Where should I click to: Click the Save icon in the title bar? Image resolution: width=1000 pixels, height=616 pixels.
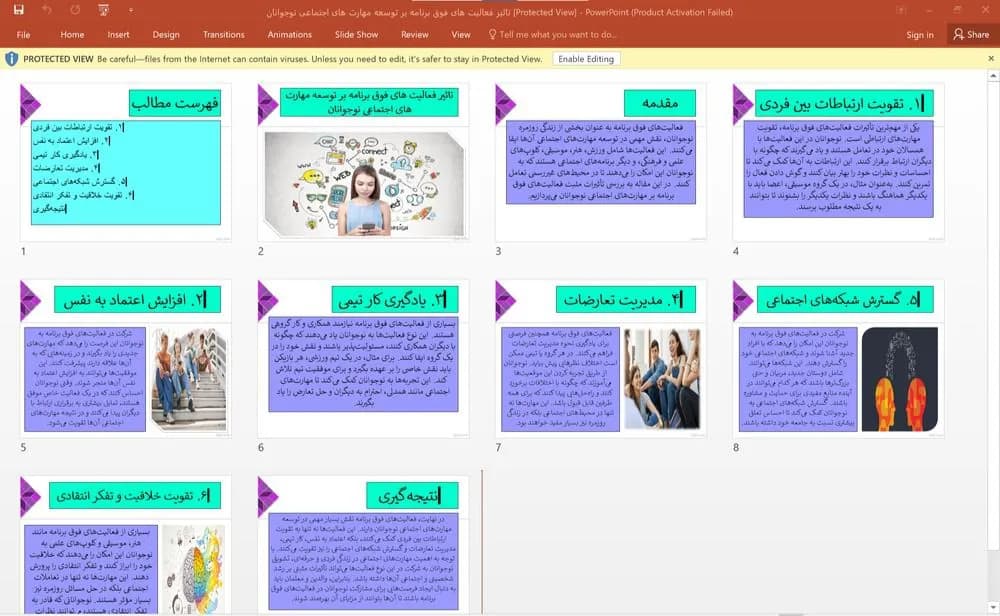coord(18,10)
